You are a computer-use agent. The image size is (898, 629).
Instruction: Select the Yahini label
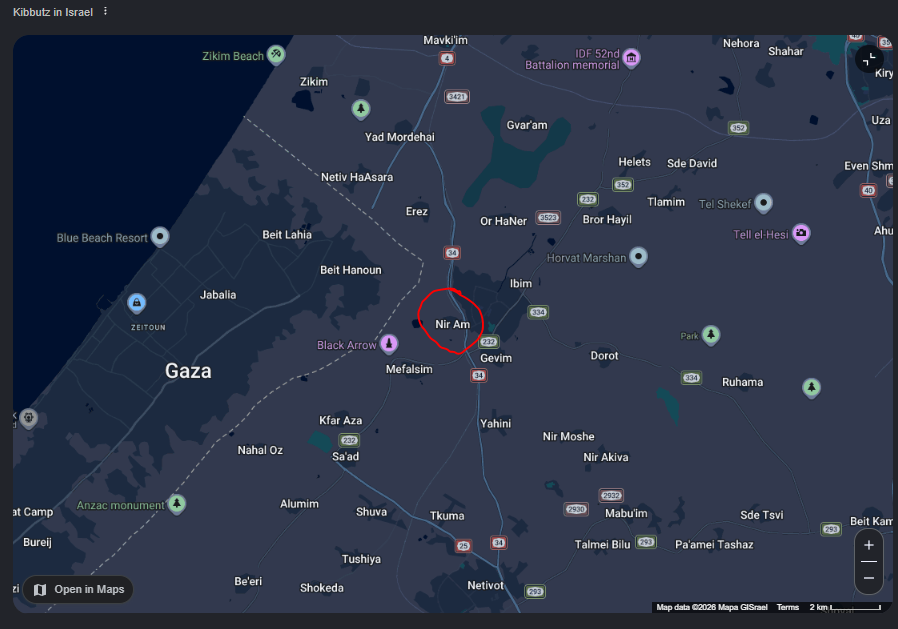pyautogui.click(x=495, y=424)
